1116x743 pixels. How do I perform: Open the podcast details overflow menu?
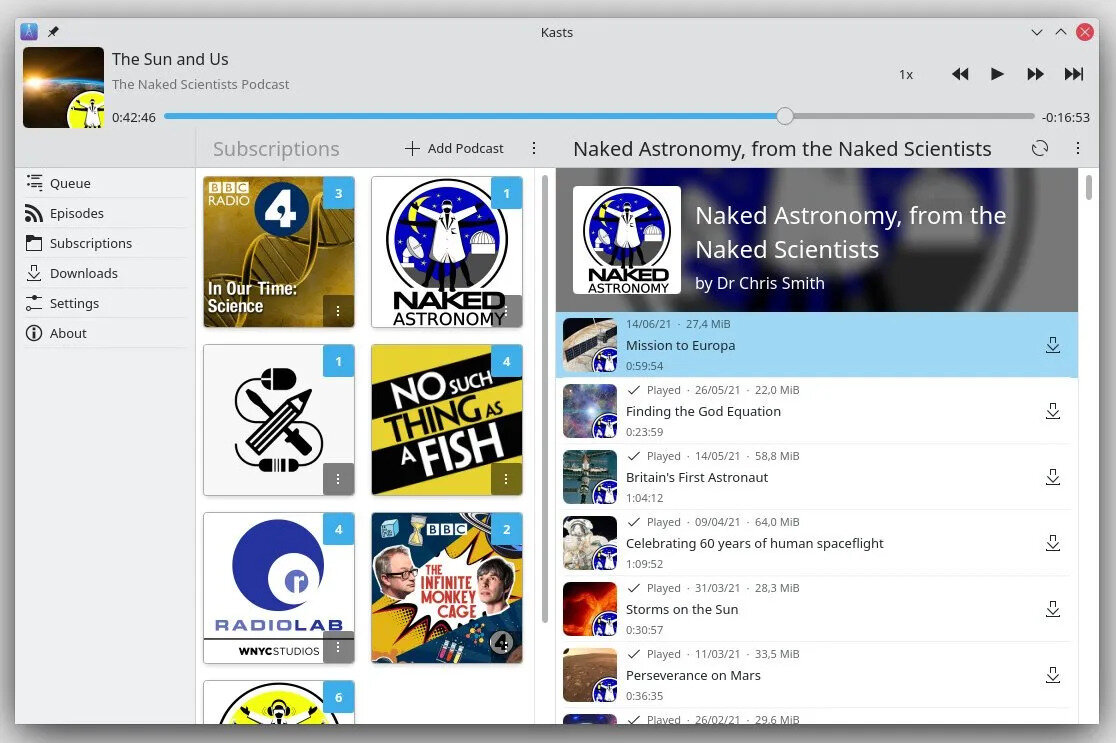tap(1078, 148)
